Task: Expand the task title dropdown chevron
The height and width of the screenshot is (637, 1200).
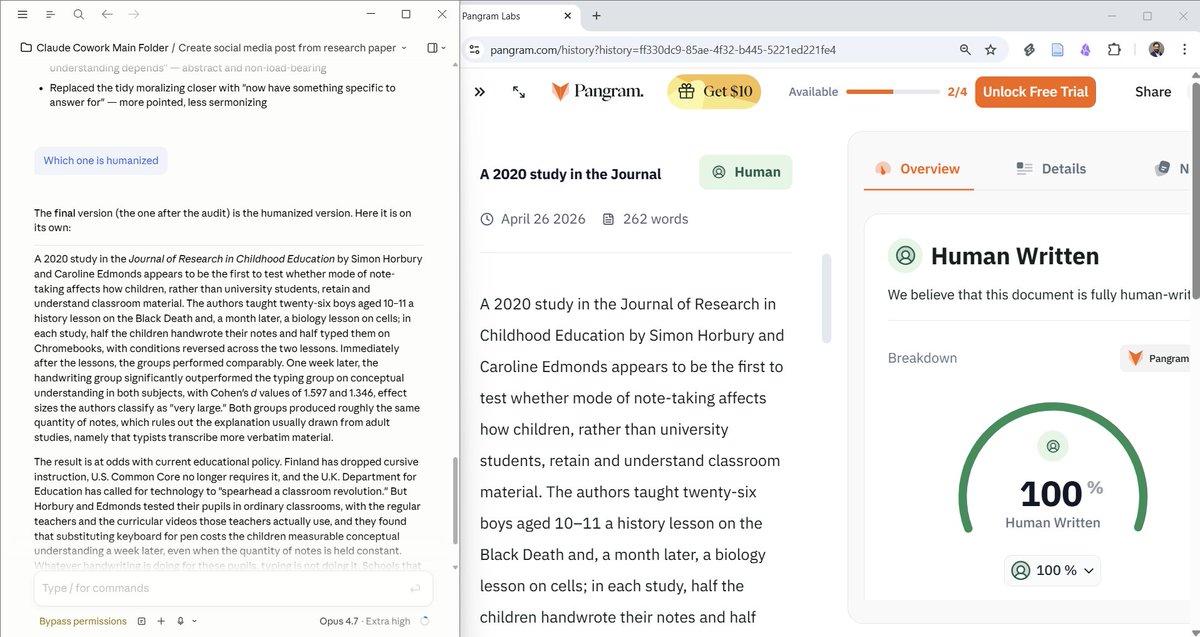Action: pos(404,48)
